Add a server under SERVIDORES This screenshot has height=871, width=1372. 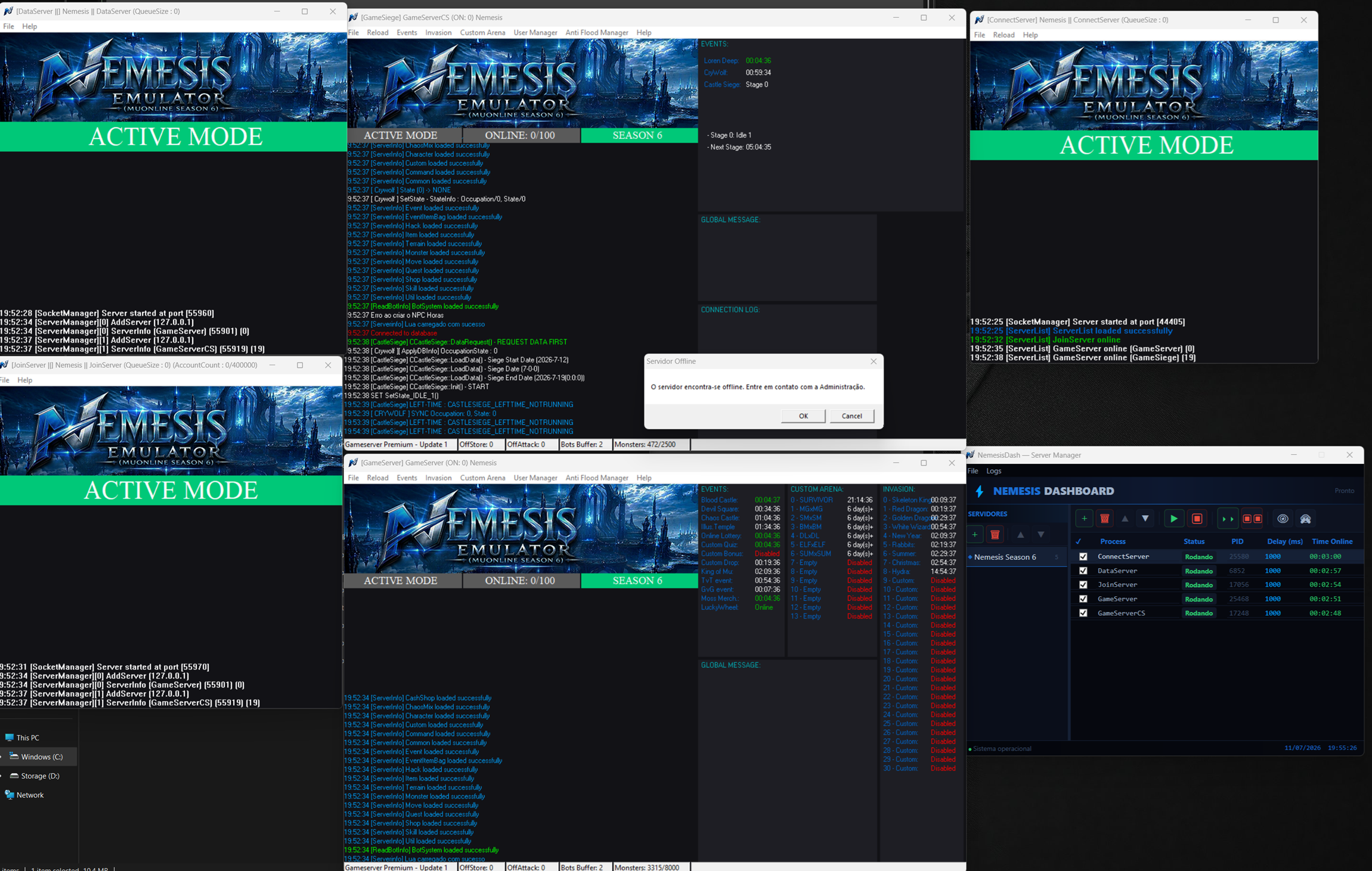(975, 535)
